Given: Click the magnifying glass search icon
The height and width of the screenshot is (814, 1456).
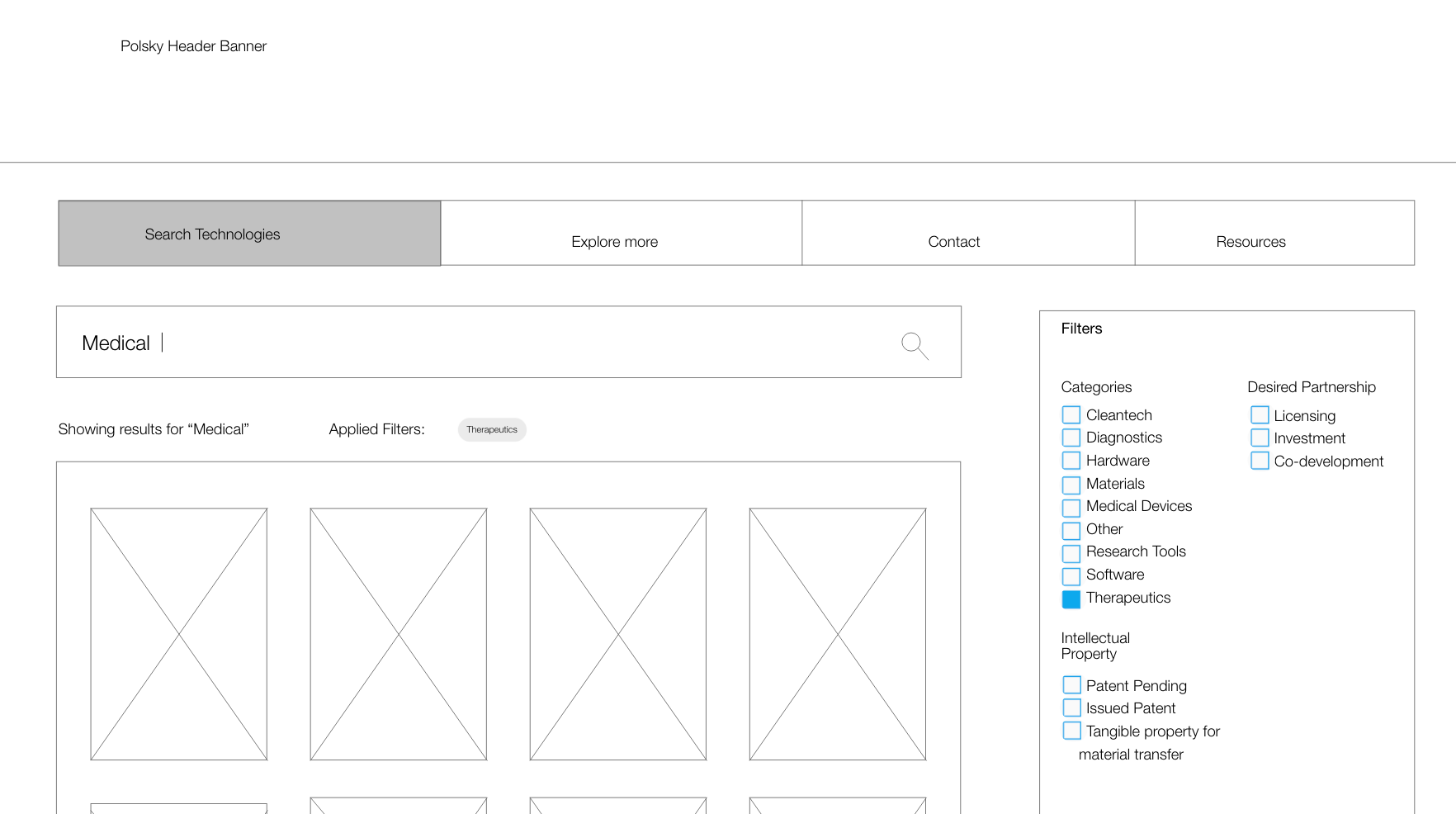Looking at the screenshot, I should 915,346.
